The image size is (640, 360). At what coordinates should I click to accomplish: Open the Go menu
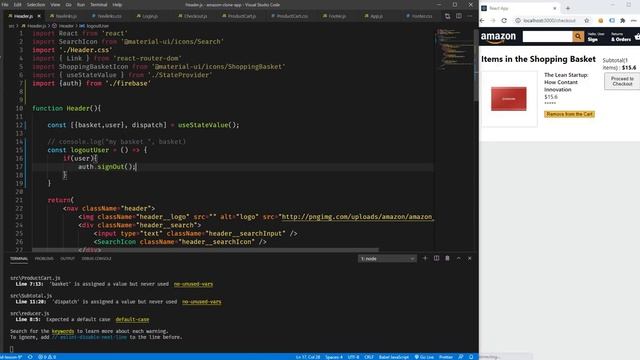point(69,5)
